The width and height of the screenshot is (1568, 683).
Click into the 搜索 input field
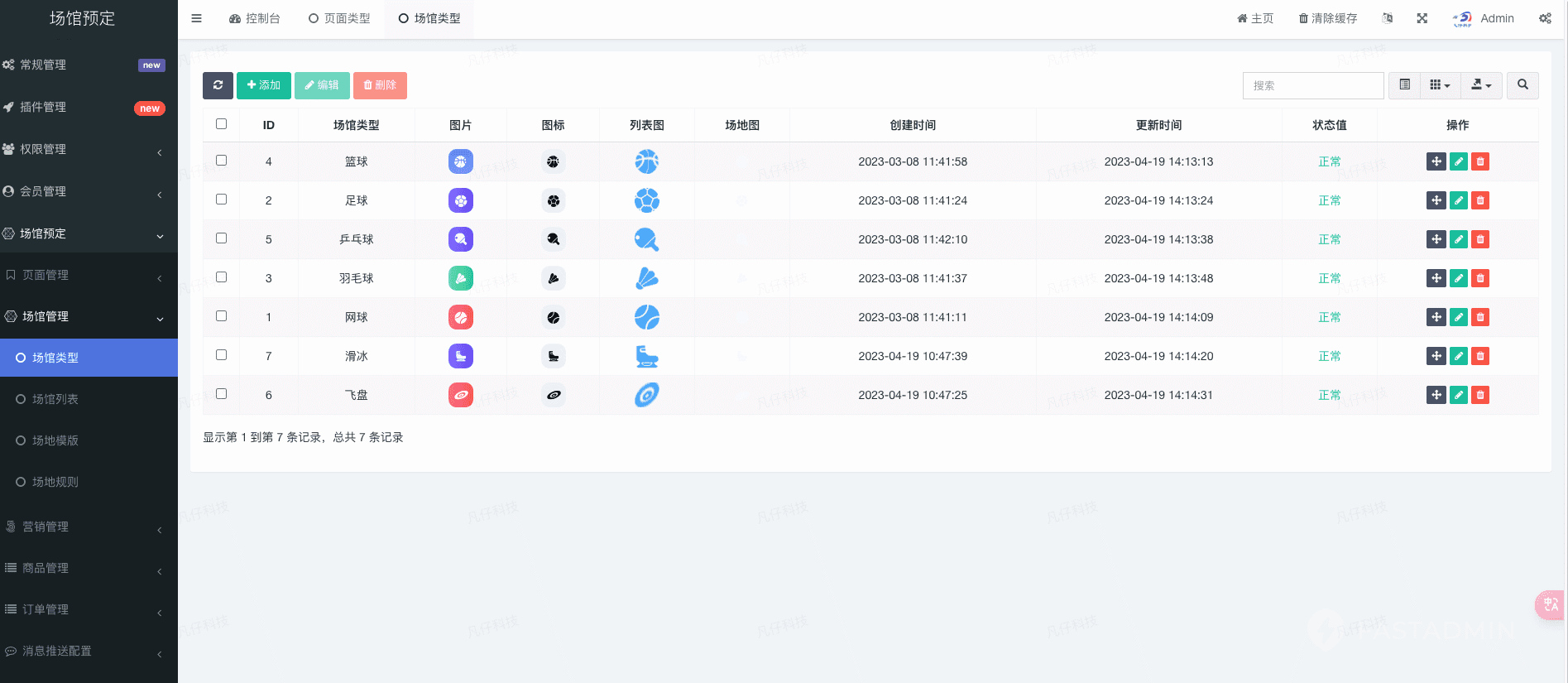pos(1312,85)
